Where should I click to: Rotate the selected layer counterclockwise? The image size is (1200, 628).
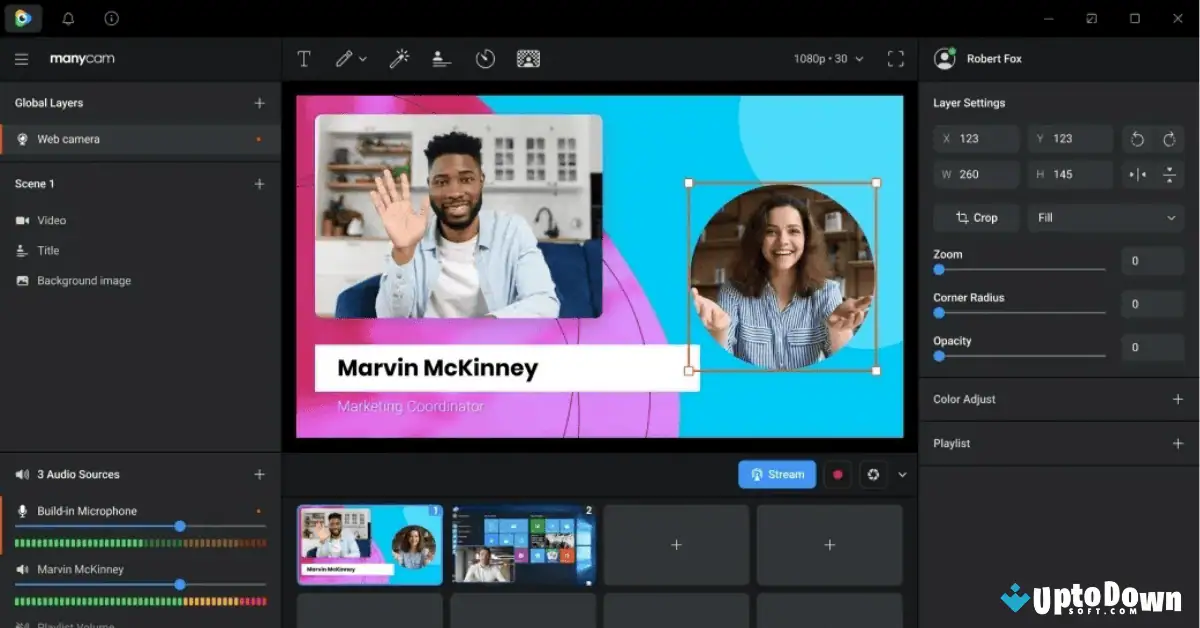click(x=1133, y=138)
